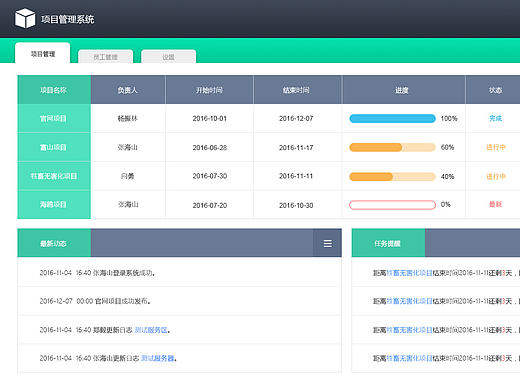This screenshot has width=520, height=390.
Task: Click 张海山 in the 富山项目 row
Action: click(x=128, y=147)
